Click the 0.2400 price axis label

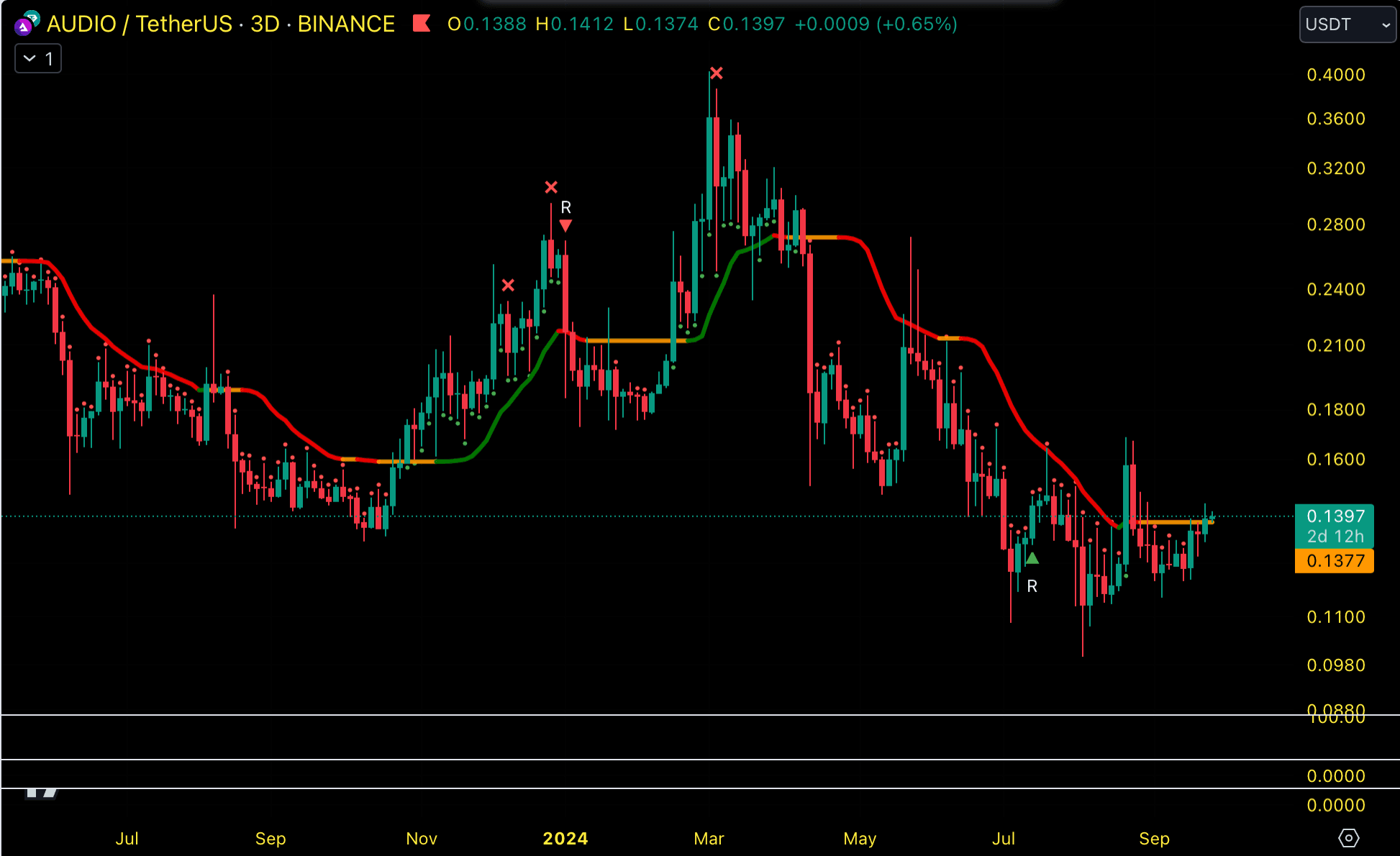click(1336, 289)
